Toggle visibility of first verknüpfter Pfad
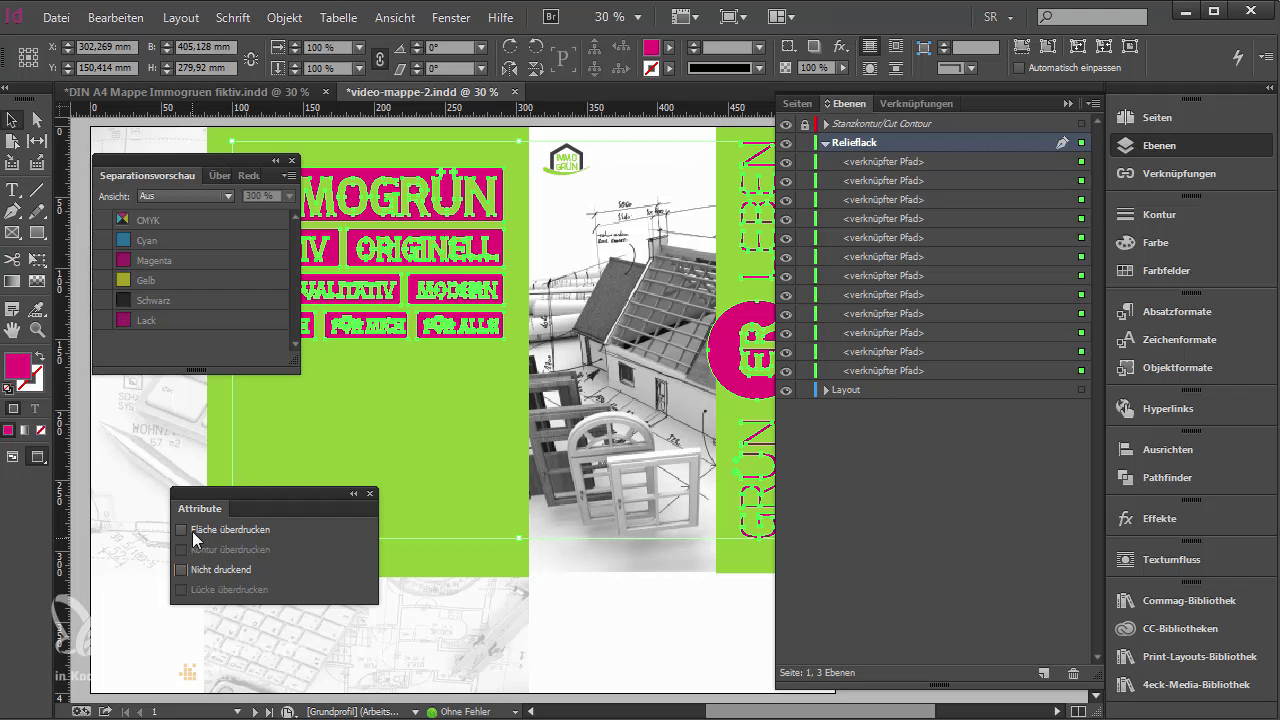This screenshot has height=720, width=1280. pos(786,162)
